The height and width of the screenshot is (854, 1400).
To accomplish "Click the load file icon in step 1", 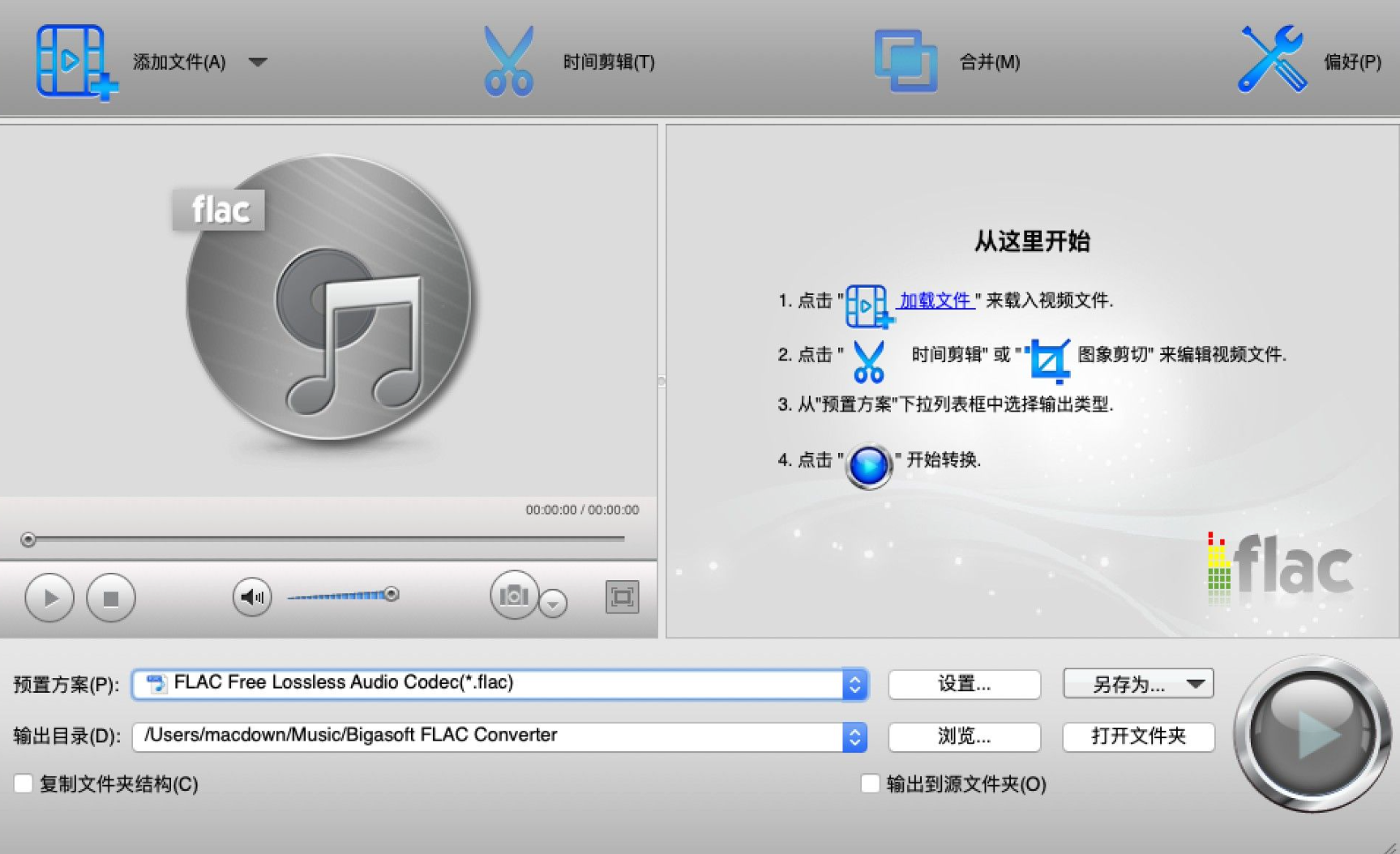I will coord(868,306).
